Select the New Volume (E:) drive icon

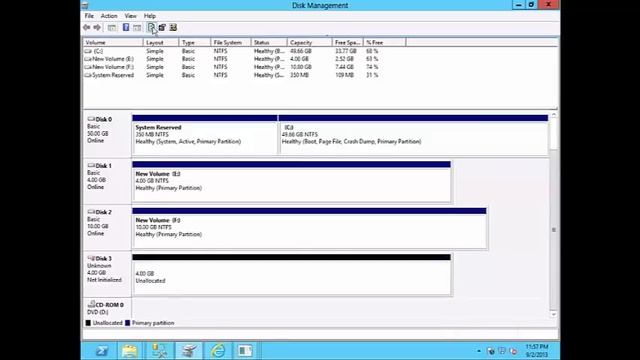88,59
